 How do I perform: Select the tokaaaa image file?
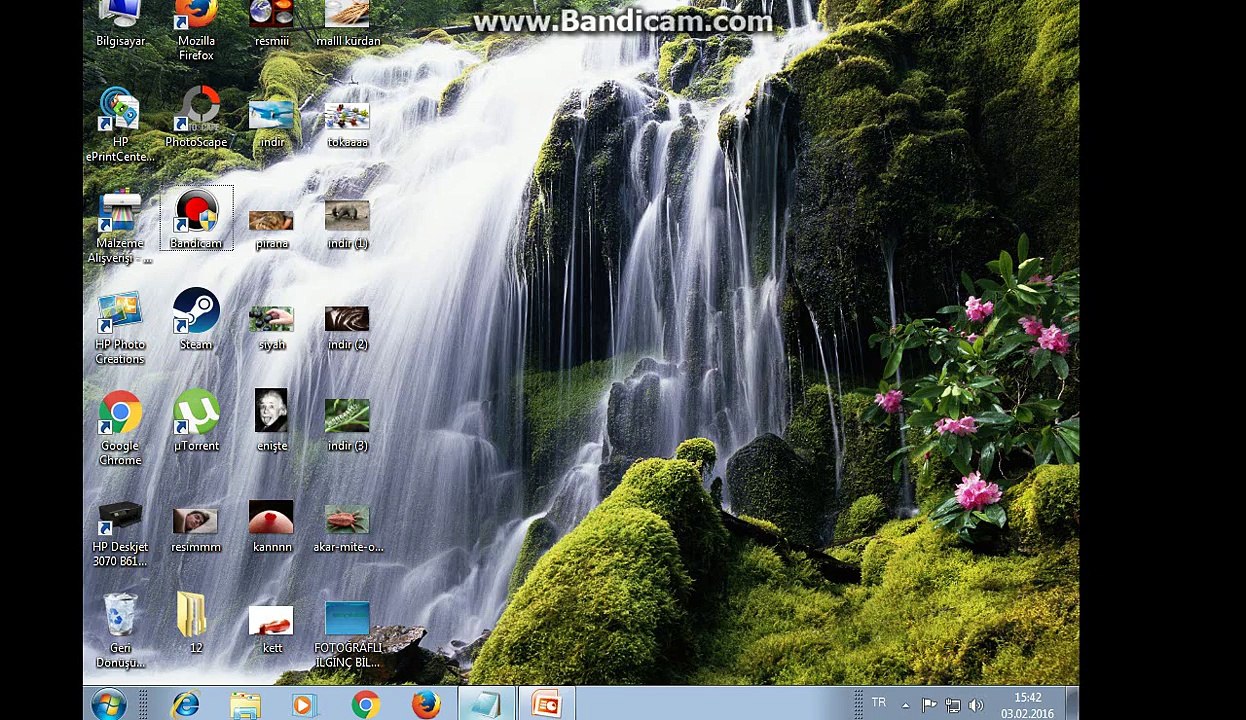(347, 124)
